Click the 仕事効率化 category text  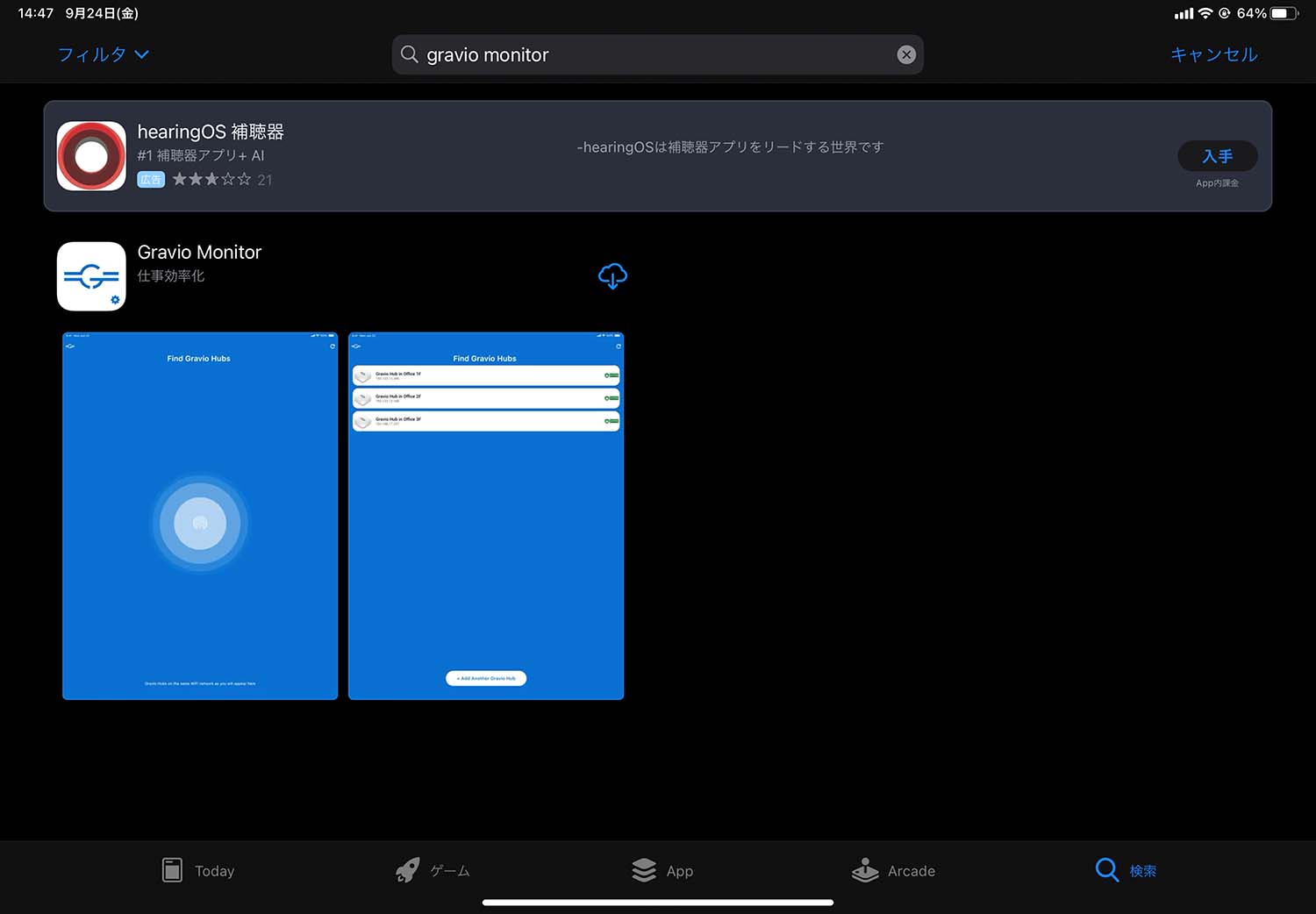(x=171, y=275)
